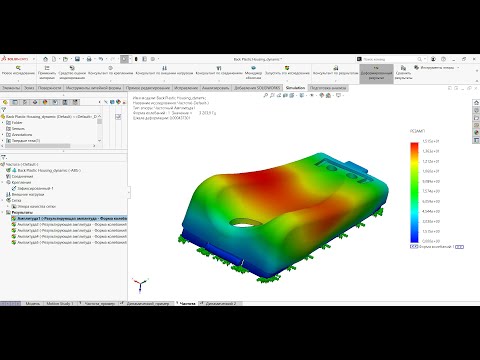Activate the highlighted Select cursor tool

124,59
